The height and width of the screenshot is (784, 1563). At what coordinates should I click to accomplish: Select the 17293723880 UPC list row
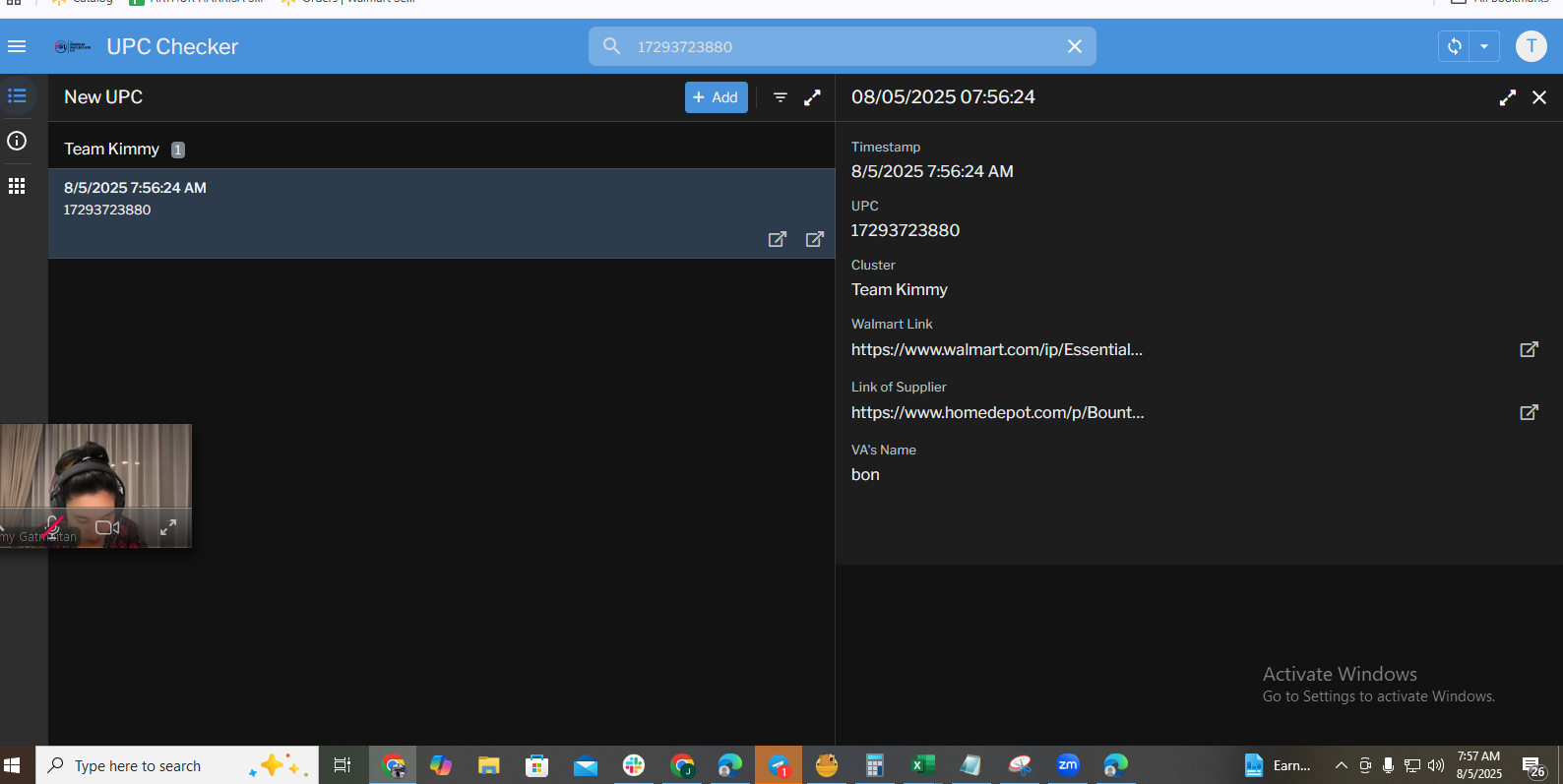click(394, 200)
